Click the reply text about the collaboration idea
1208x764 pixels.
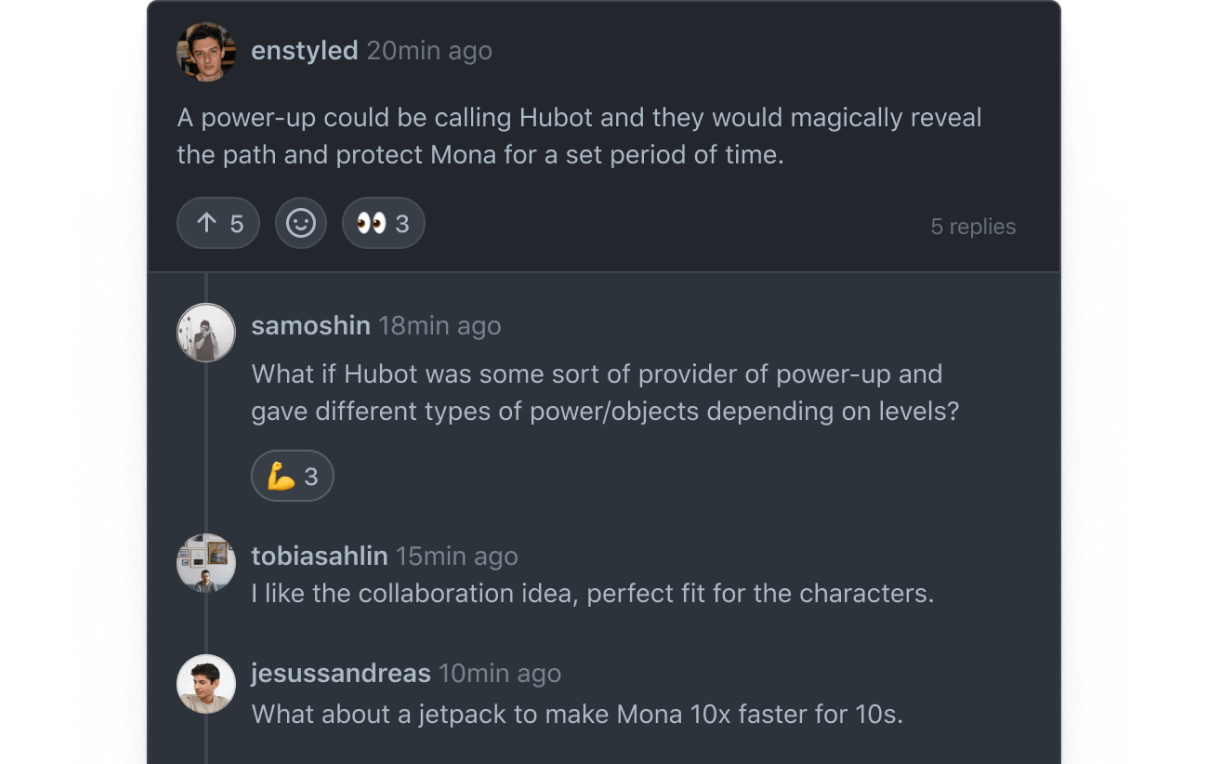(592, 593)
